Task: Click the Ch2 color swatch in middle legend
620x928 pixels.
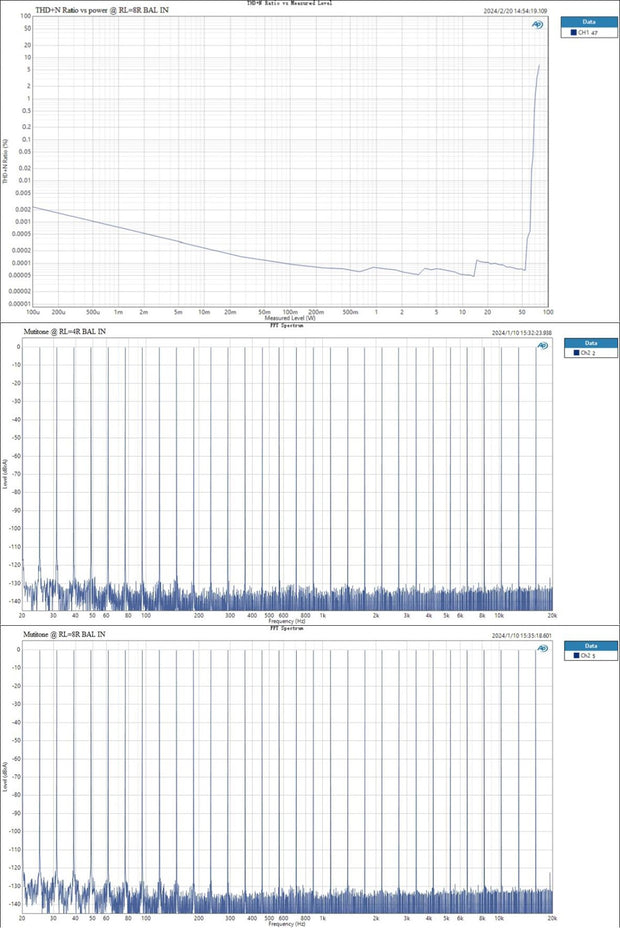Action: click(x=573, y=353)
